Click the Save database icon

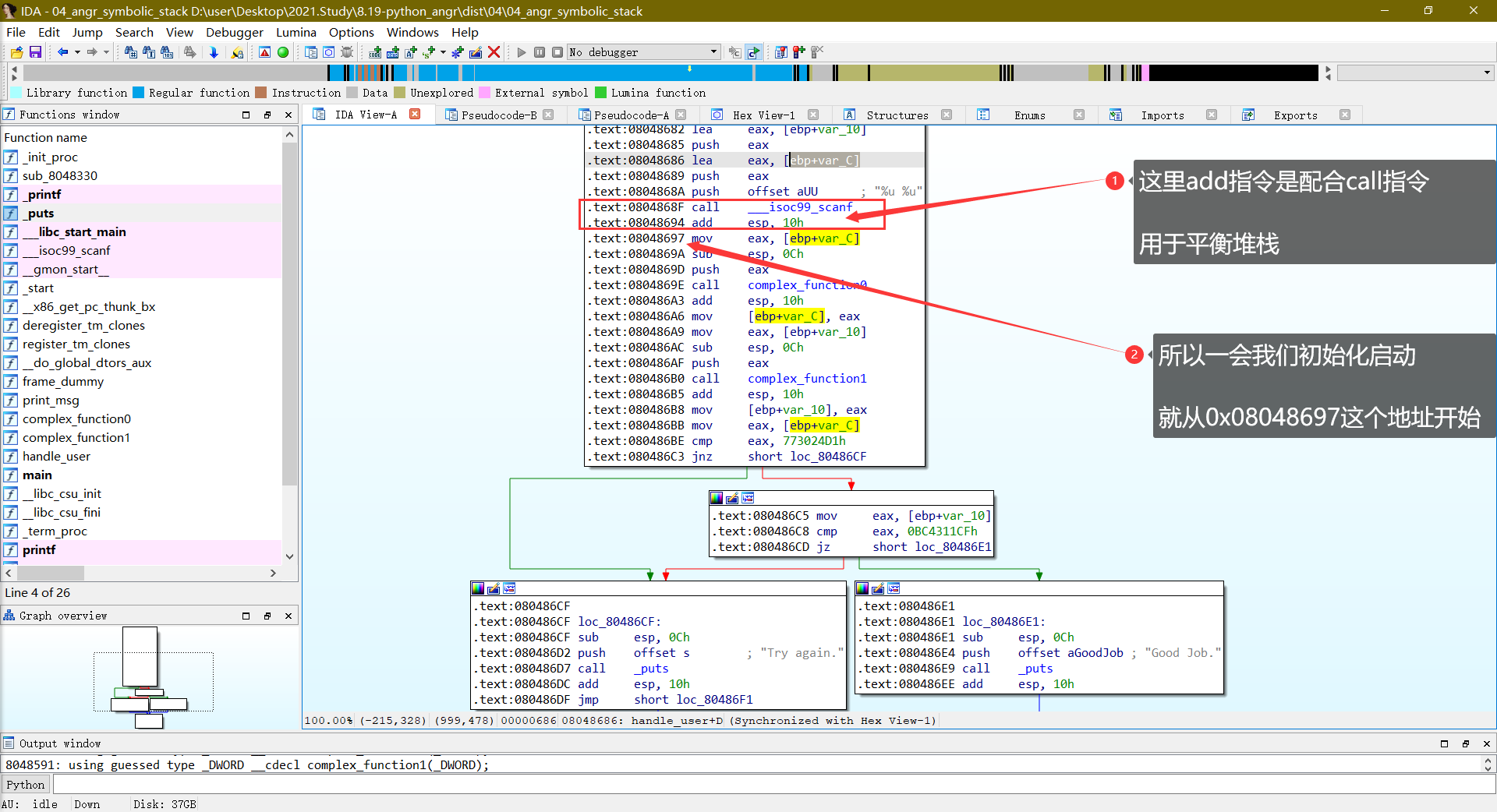[x=35, y=52]
